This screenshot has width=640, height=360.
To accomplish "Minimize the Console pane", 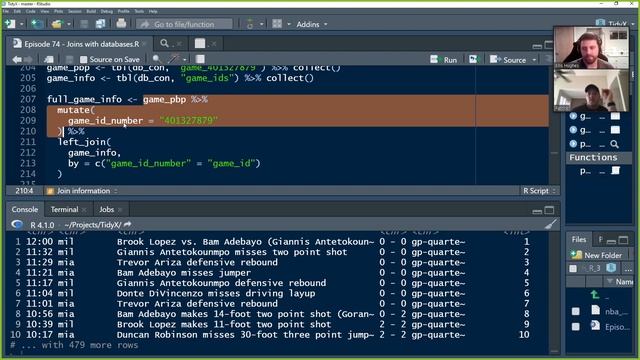I will (537, 211).
